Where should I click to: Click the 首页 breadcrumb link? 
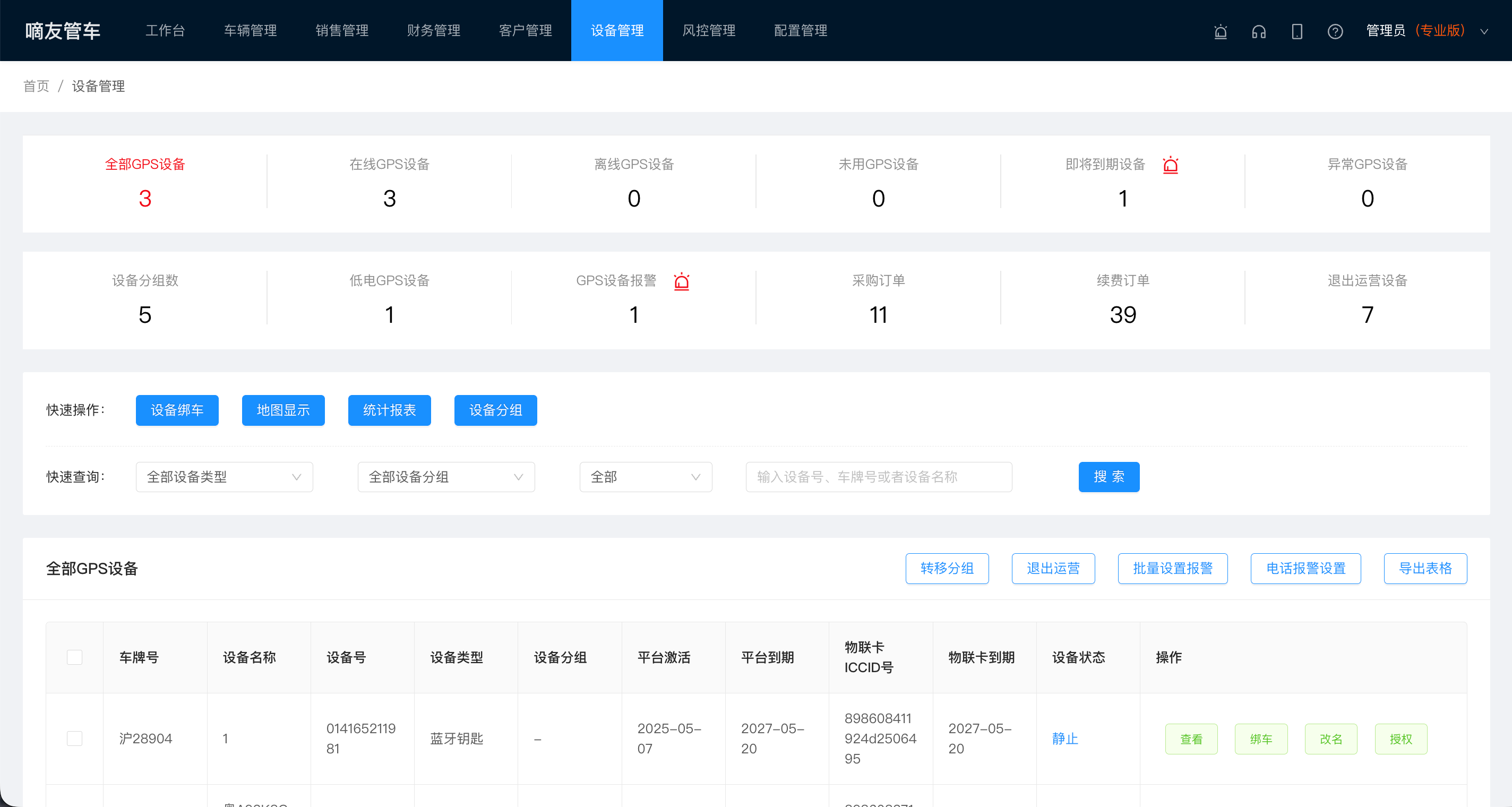(37, 87)
